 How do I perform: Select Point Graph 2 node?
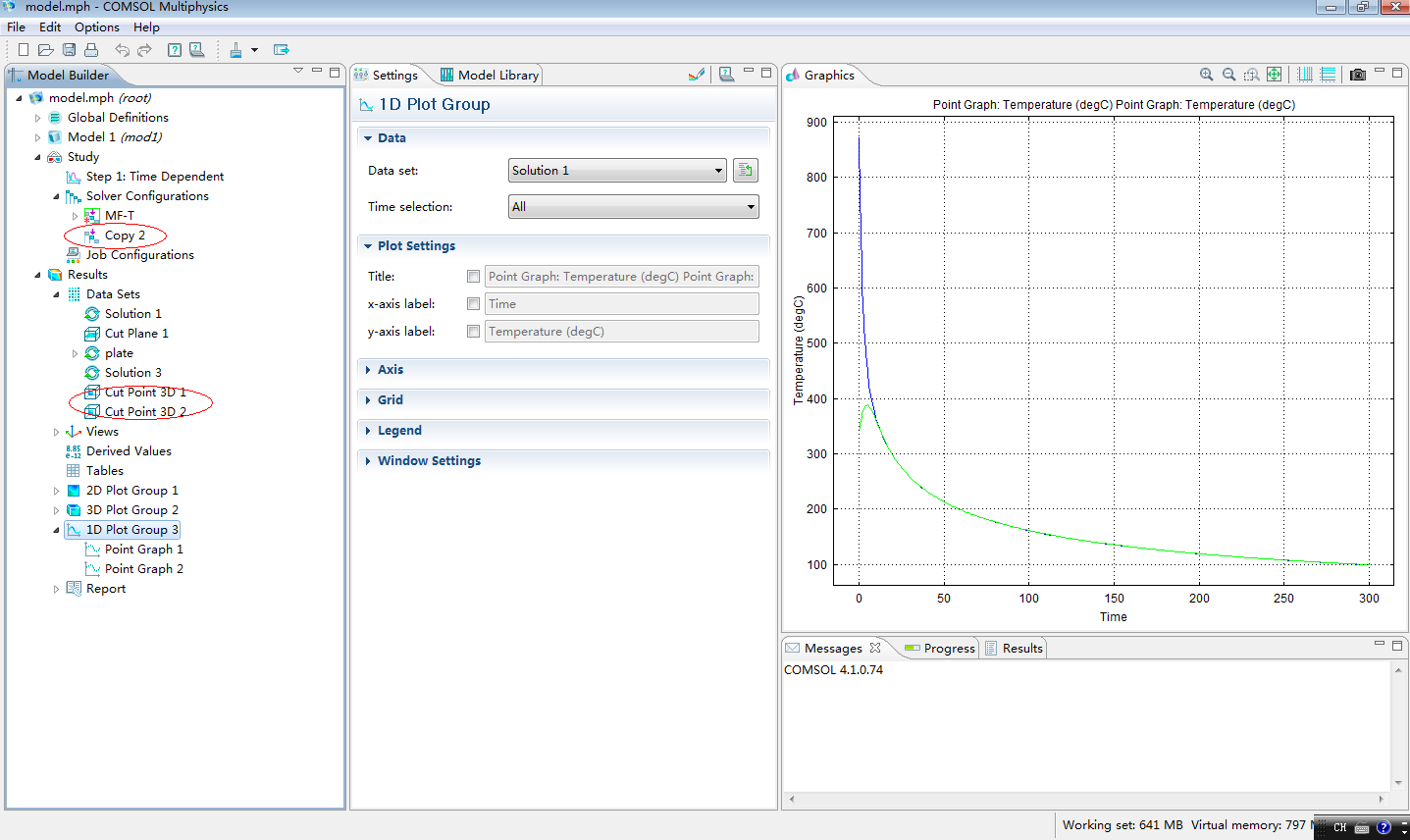tap(143, 569)
